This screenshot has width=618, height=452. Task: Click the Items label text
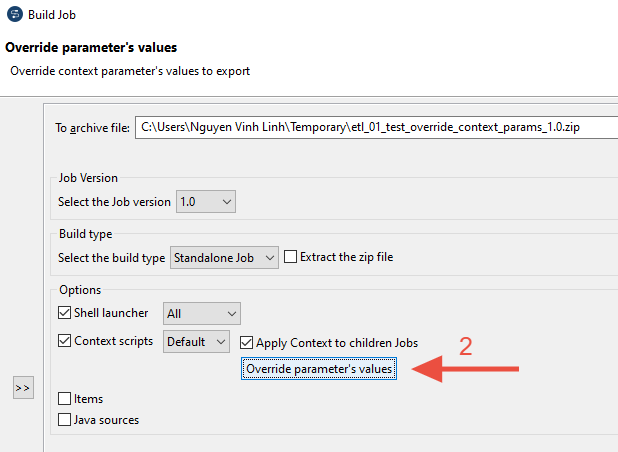(x=89, y=399)
